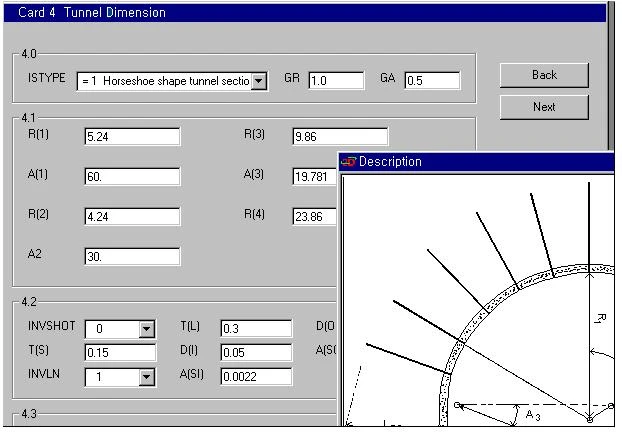Click the R(4) field showing 23.86
Screen dimensions: 622x433
(315, 216)
